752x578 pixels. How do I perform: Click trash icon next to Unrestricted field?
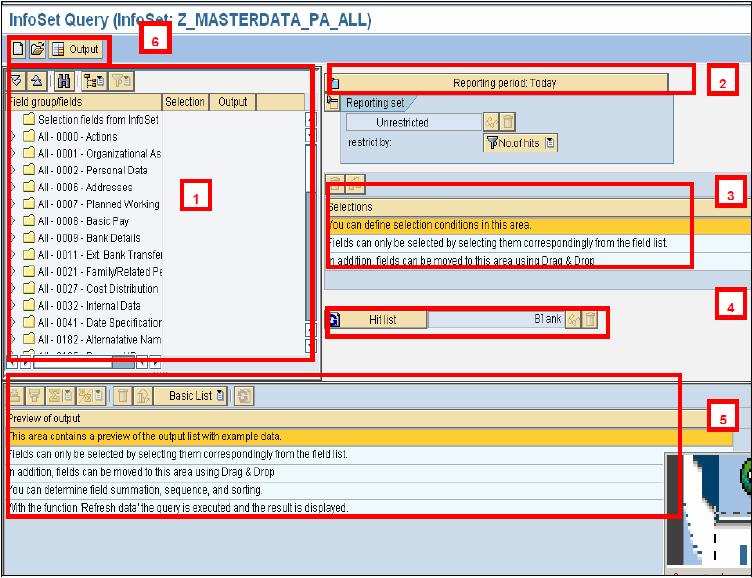coord(508,122)
